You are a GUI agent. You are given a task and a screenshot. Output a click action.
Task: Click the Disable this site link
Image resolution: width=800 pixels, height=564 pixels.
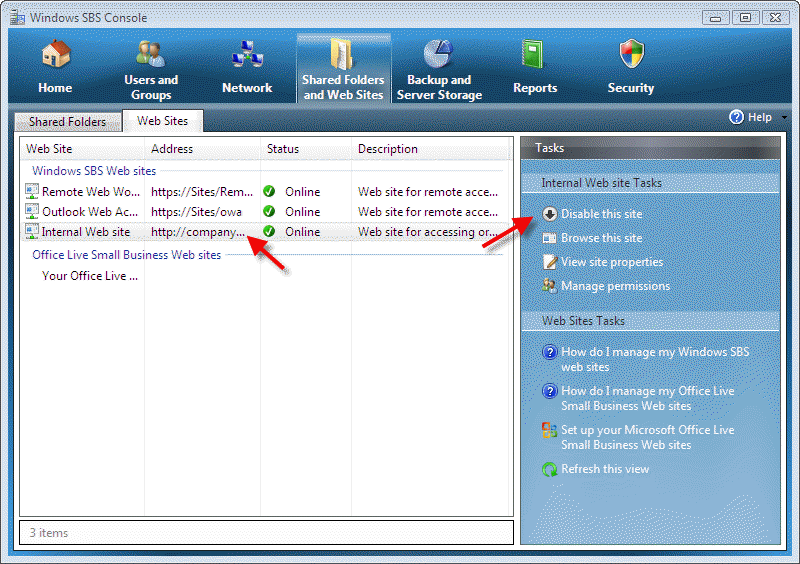[602, 214]
